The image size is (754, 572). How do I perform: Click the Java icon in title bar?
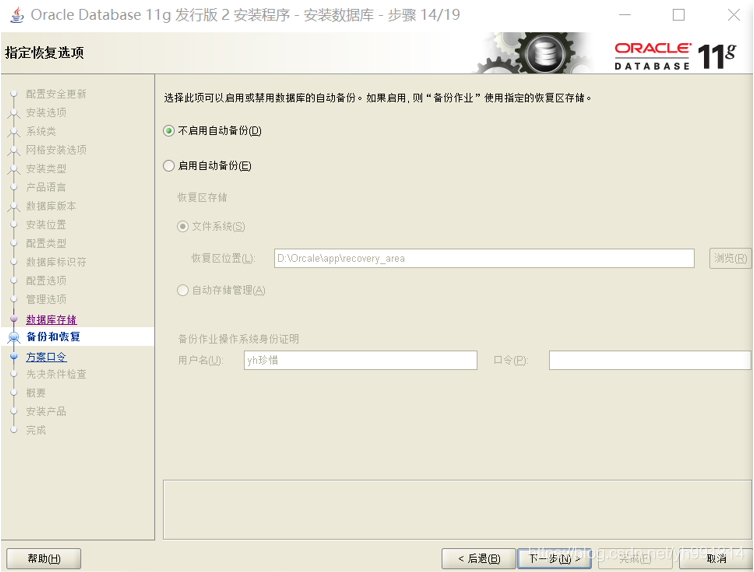pos(17,15)
